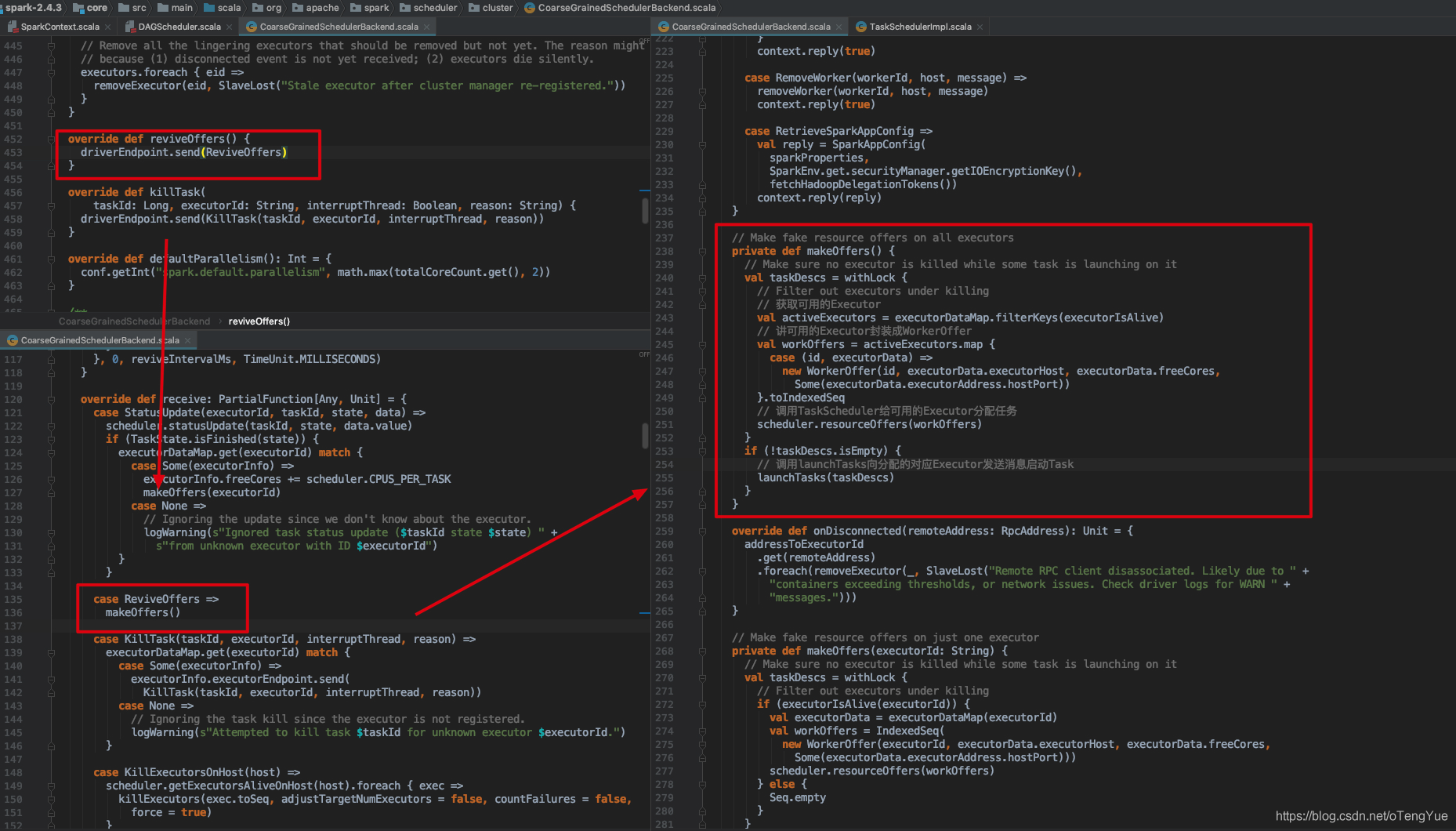Click the scala folder icon in navigation bar
The width and height of the screenshot is (1456, 831).
point(209,8)
